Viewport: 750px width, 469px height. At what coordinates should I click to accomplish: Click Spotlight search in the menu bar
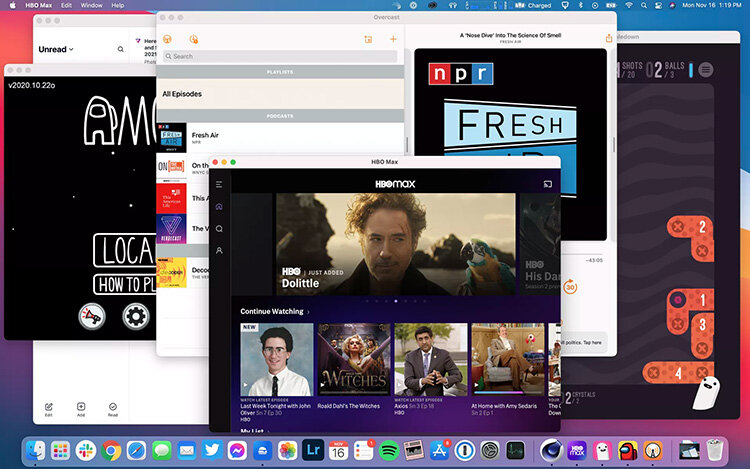point(644,5)
